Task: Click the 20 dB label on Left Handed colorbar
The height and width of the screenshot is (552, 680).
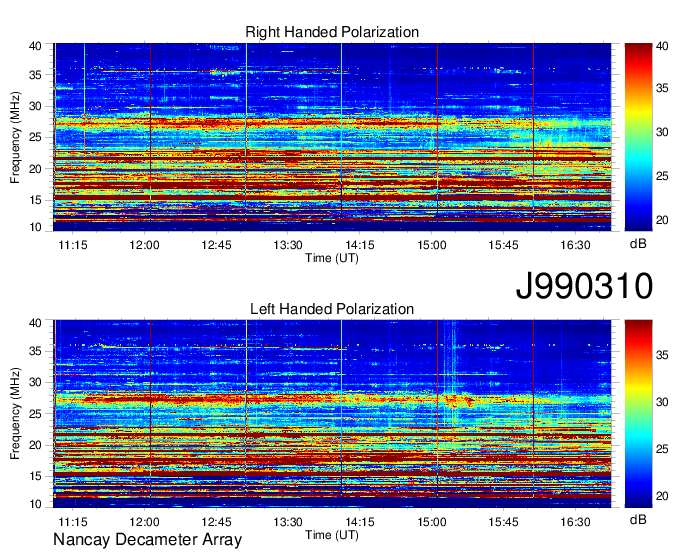Action: (x=662, y=496)
